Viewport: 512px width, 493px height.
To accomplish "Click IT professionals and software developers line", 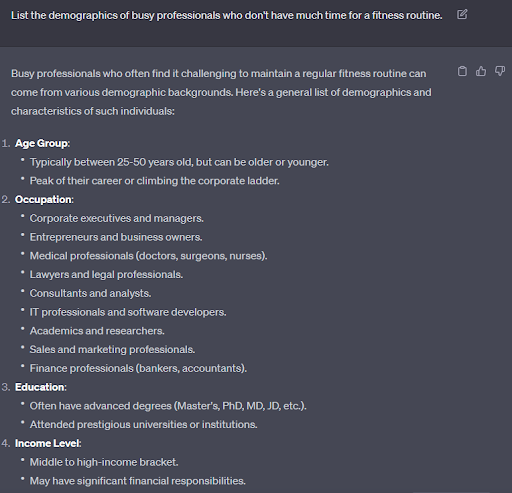I will [x=128, y=312].
